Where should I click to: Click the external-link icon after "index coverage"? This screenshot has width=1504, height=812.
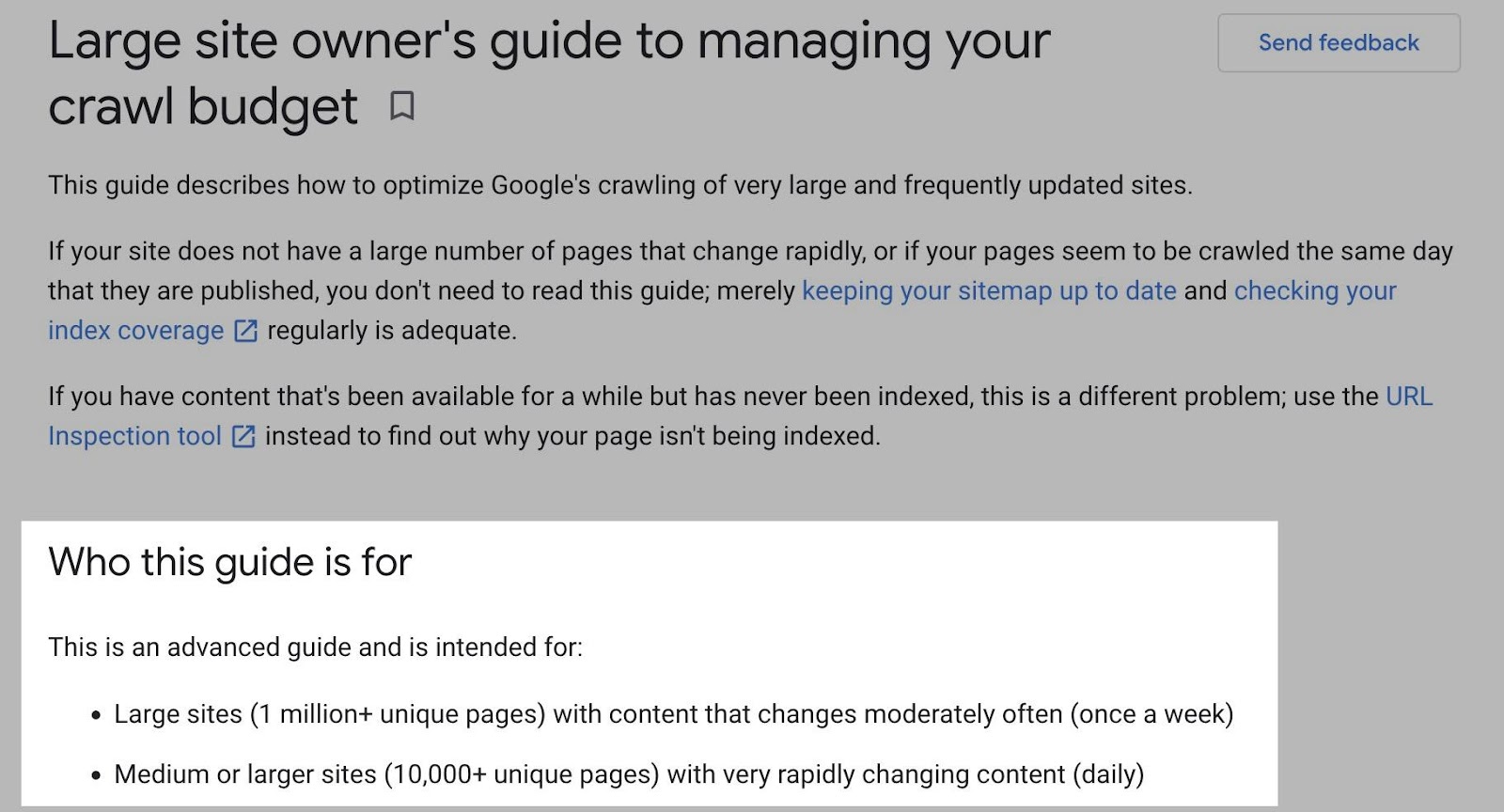pyautogui.click(x=244, y=331)
